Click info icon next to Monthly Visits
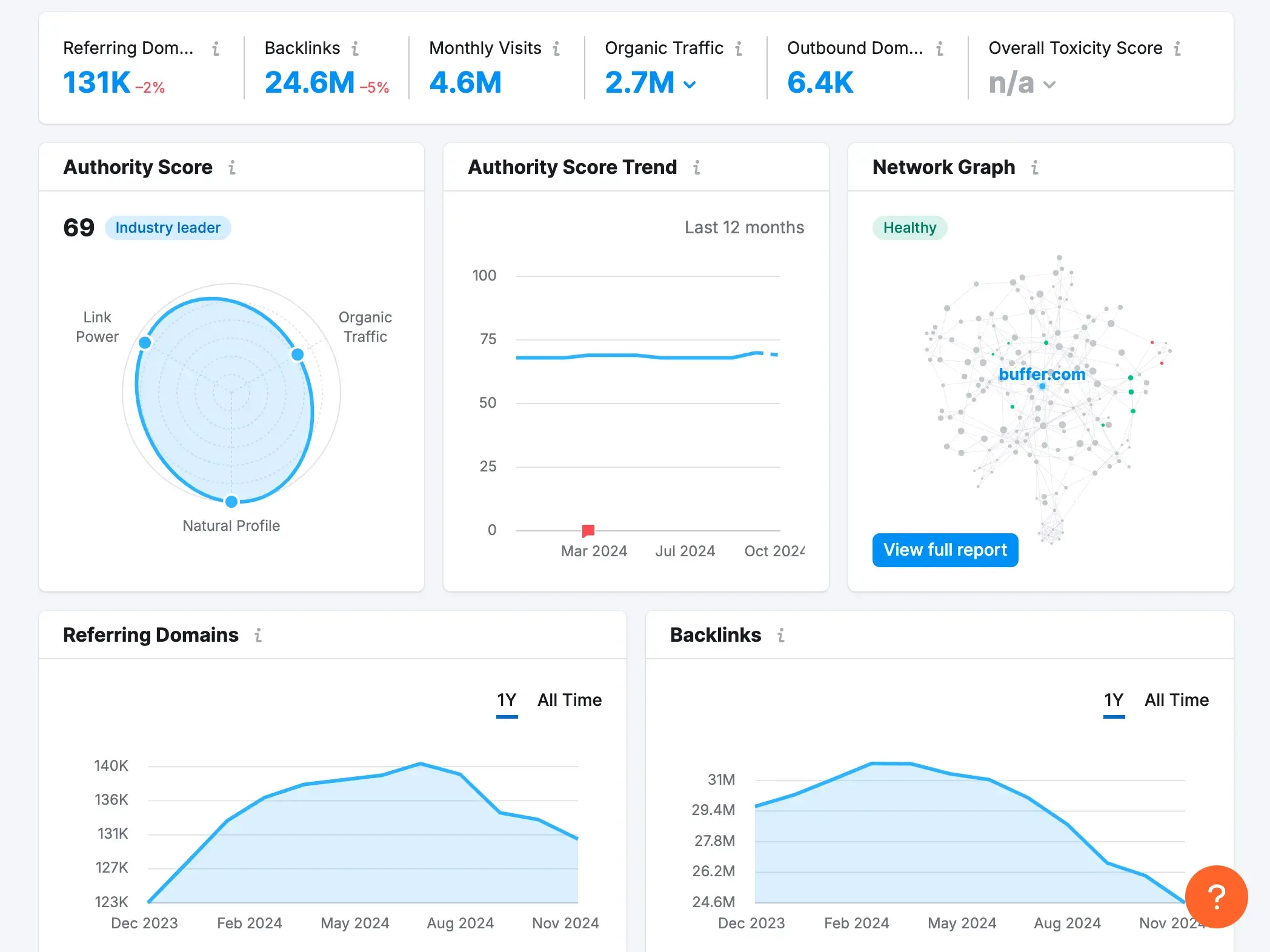This screenshot has height=952, width=1270. tap(556, 48)
